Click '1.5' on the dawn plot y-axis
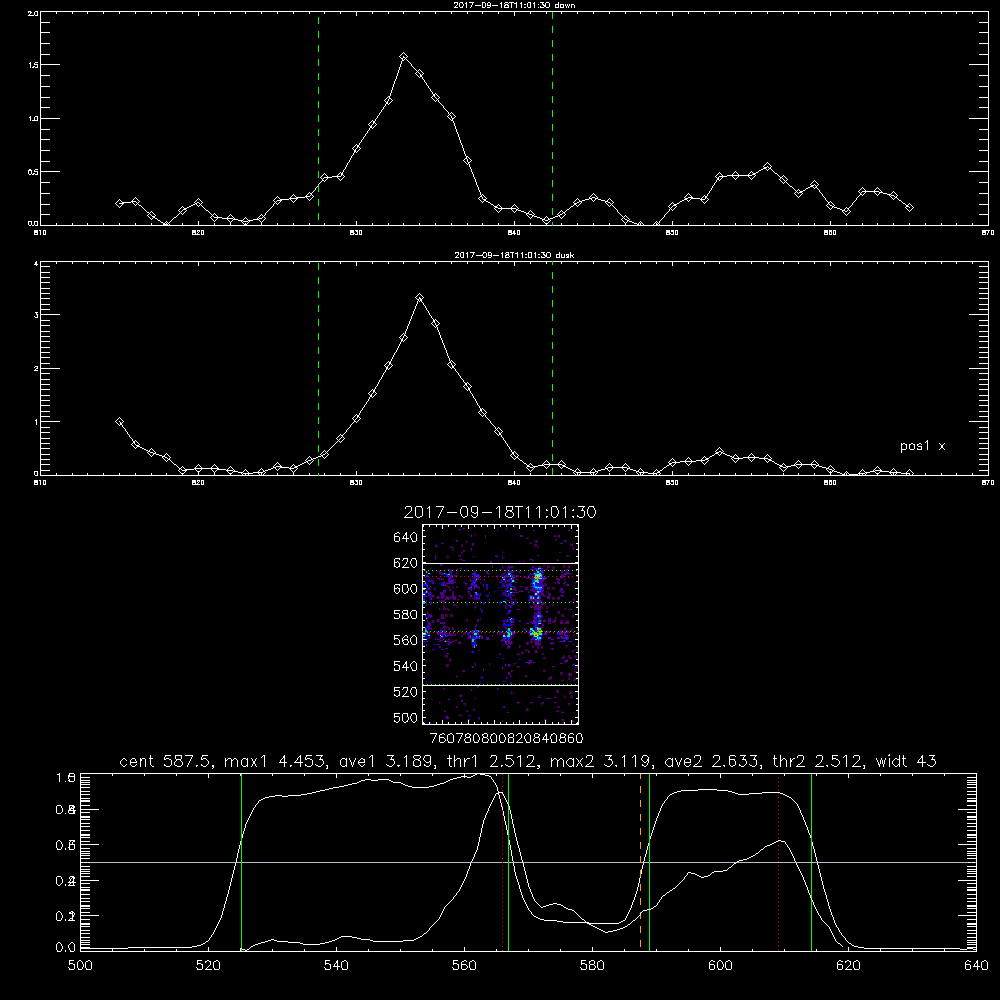The height and width of the screenshot is (1000, 1000). point(34,65)
